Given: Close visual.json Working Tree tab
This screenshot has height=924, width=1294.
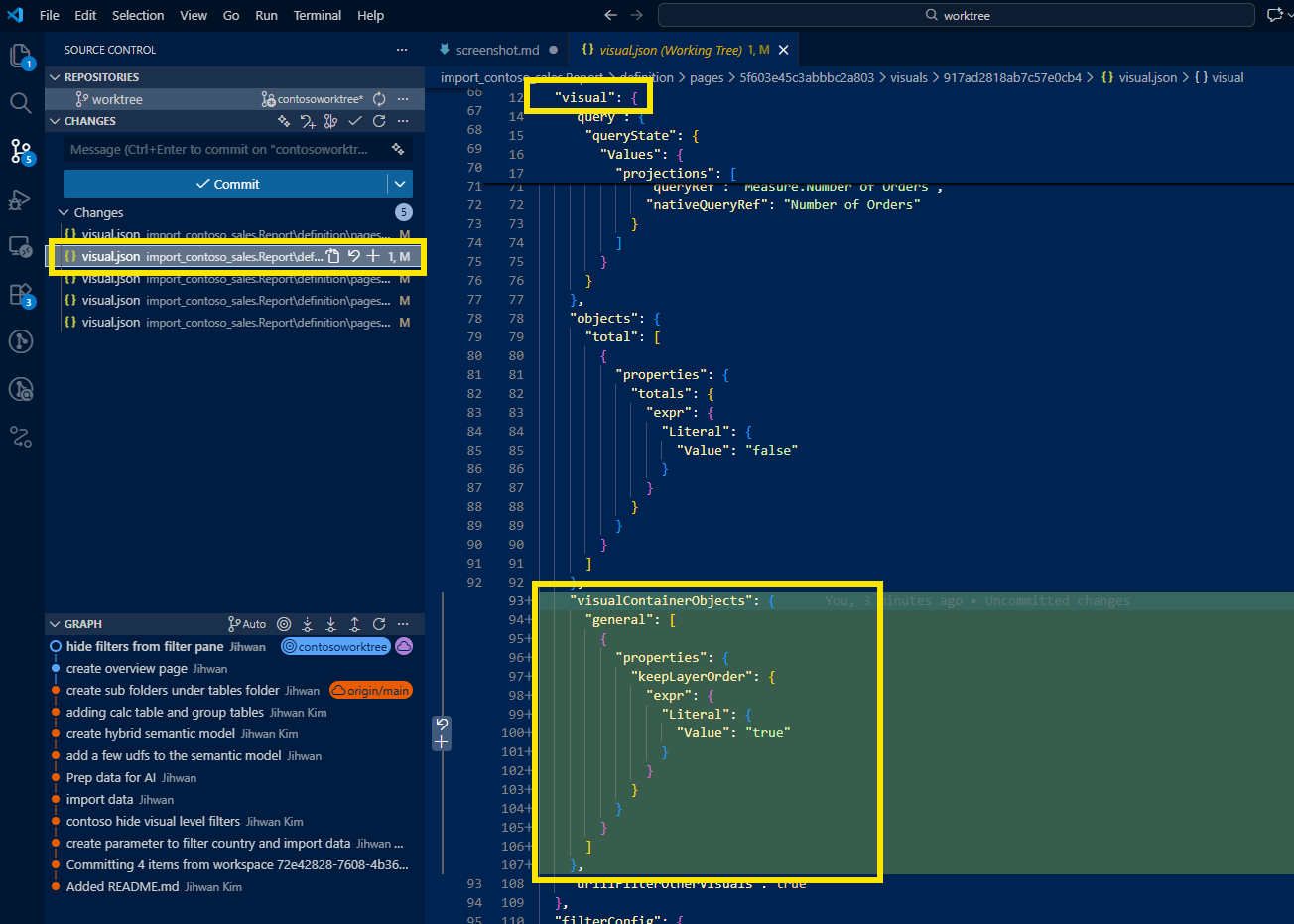Looking at the screenshot, I should [x=784, y=50].
